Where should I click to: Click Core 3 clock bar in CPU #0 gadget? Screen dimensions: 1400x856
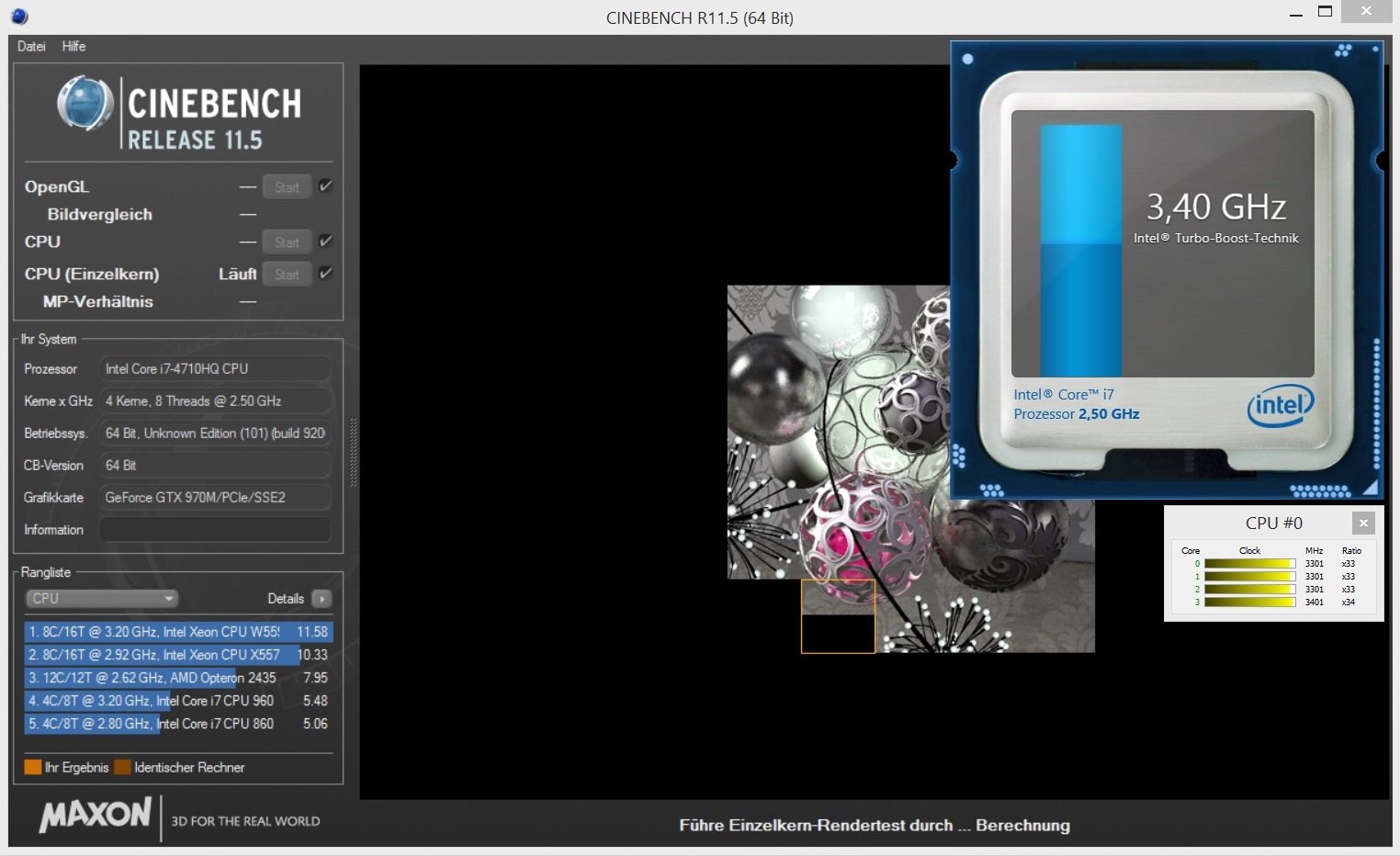tap(1249, 603)
